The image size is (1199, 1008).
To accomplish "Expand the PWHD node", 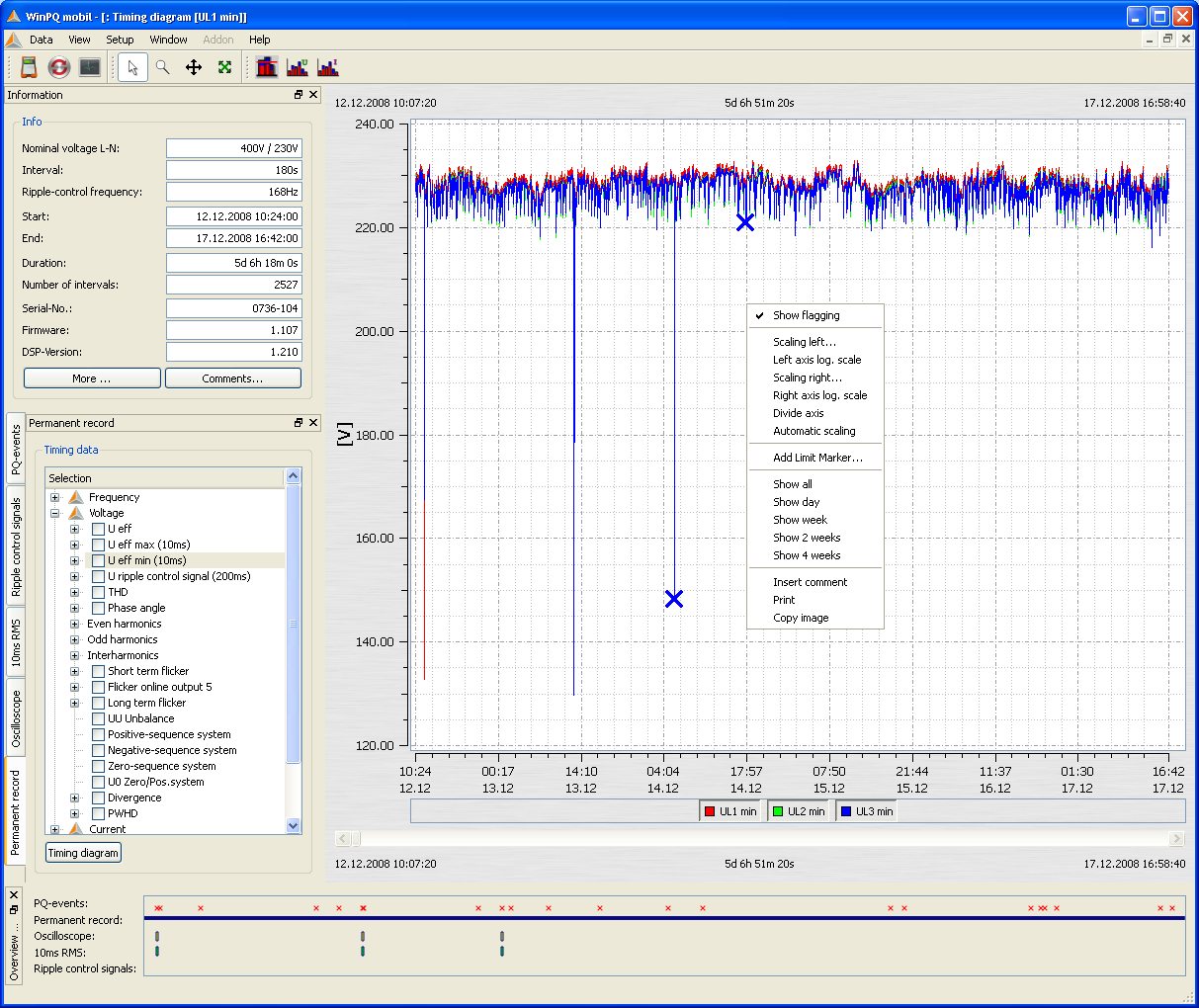I will pyautogui.click(x=74, y=813).
